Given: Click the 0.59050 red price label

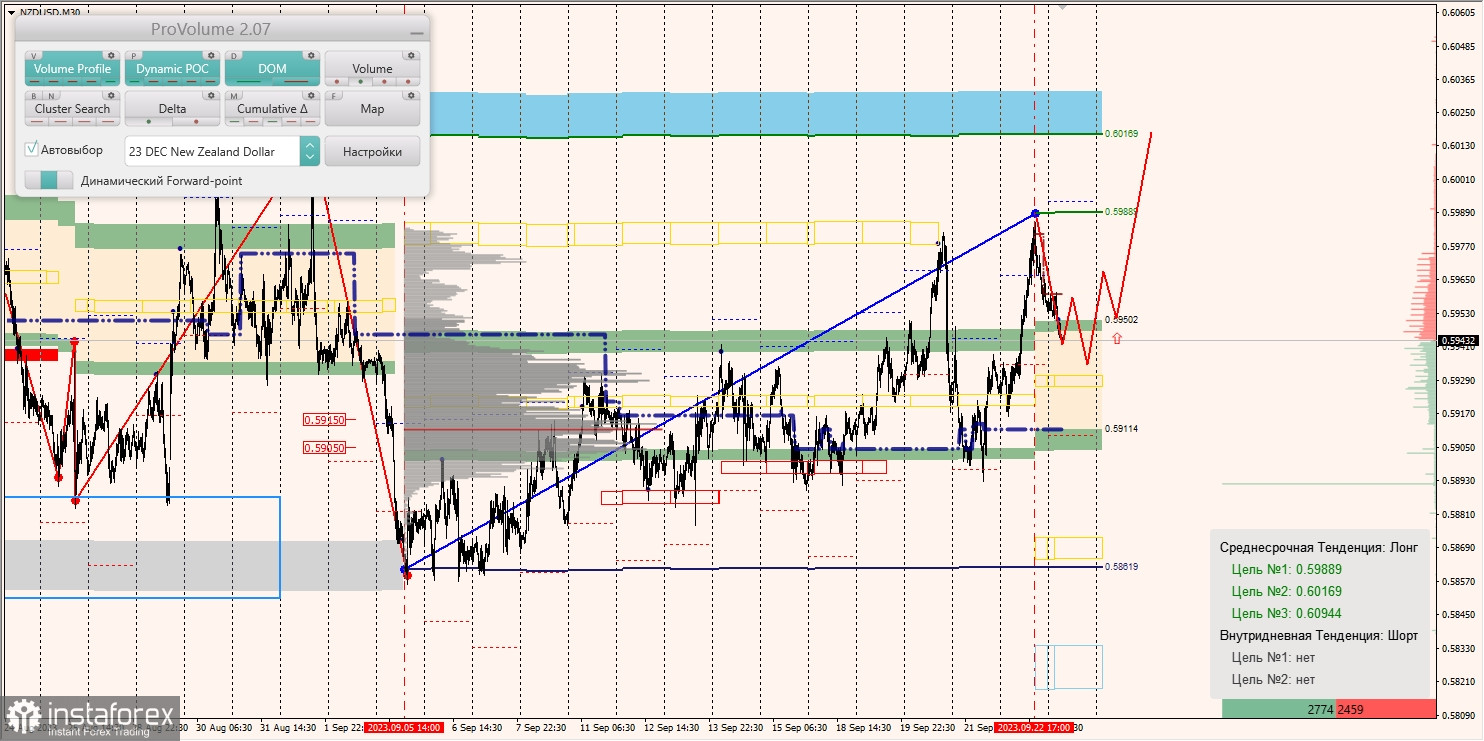Looking at the screenshot, I should click(325, 448).
